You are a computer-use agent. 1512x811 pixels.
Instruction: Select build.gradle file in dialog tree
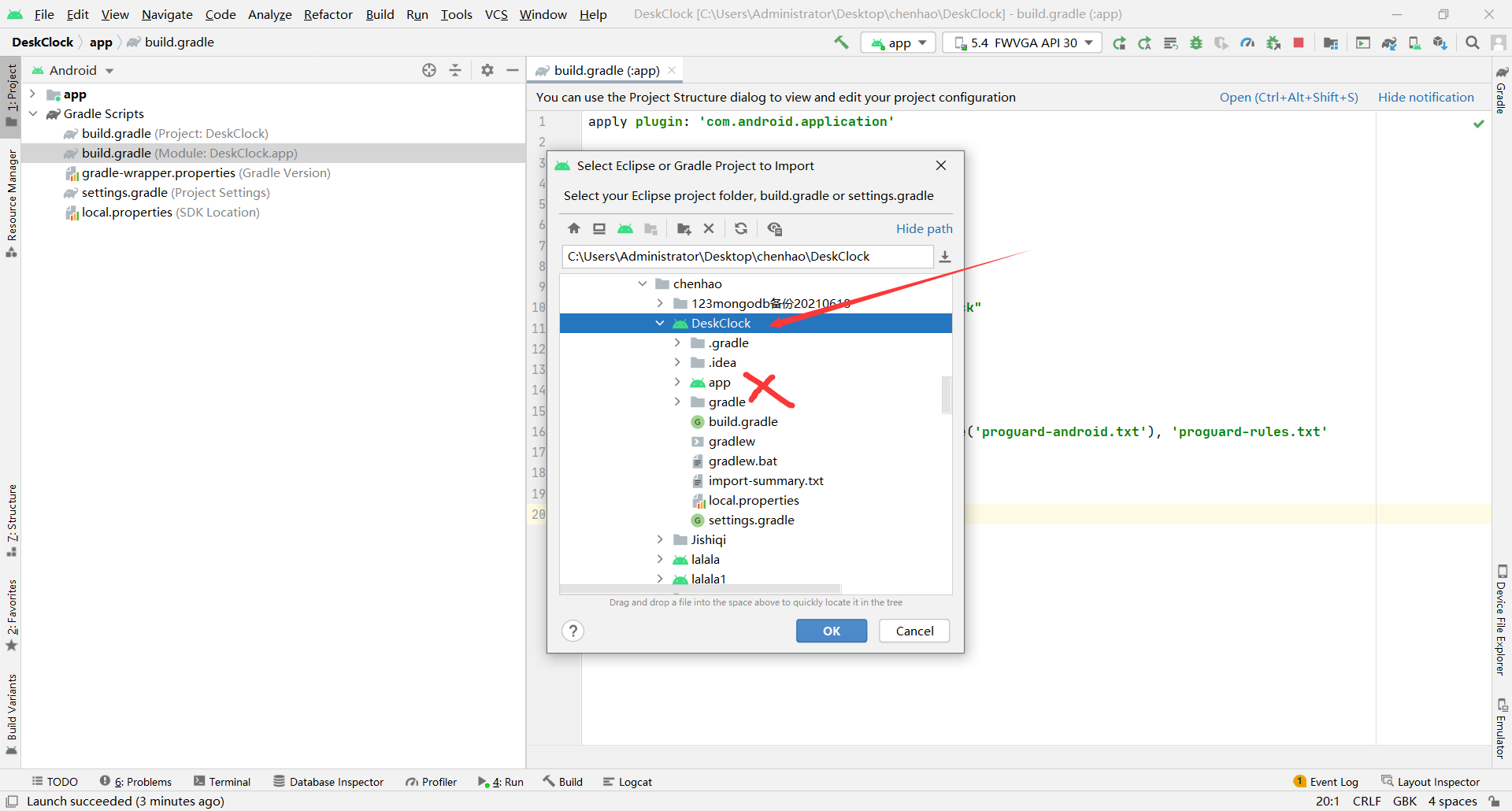[743, 421]
